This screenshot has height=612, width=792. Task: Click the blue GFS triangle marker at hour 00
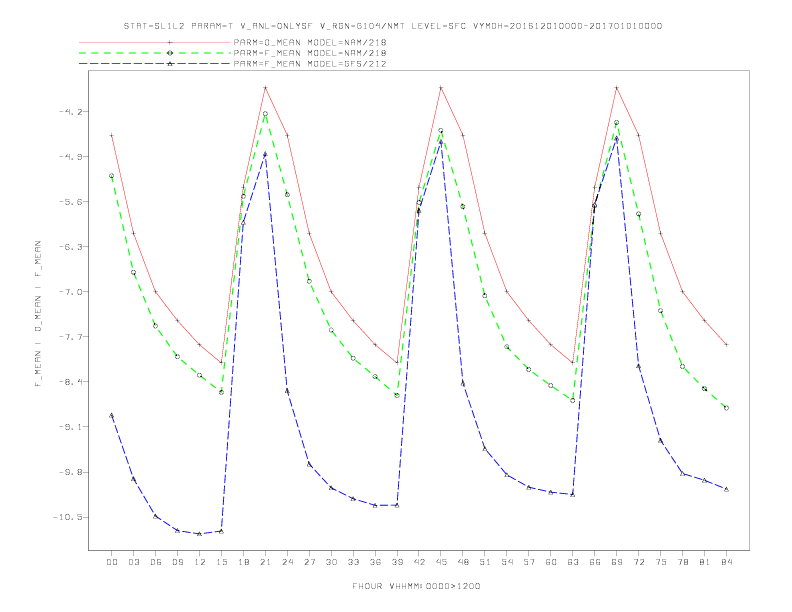click(x=112, y=416)
